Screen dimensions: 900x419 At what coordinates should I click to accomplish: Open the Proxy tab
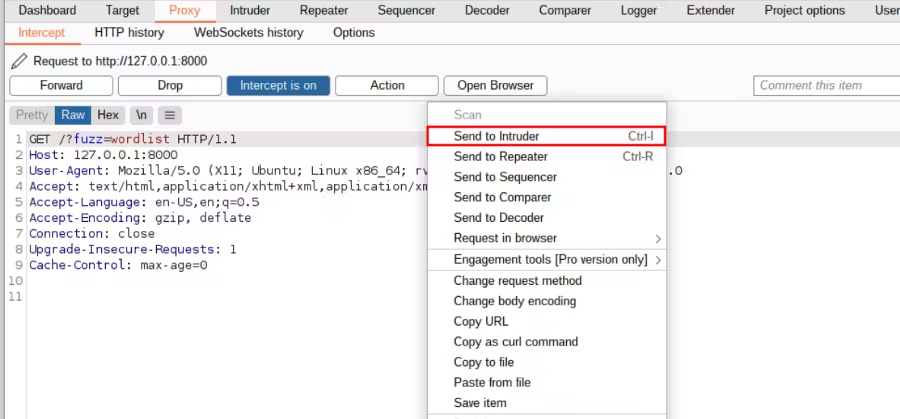click(185, 10)
